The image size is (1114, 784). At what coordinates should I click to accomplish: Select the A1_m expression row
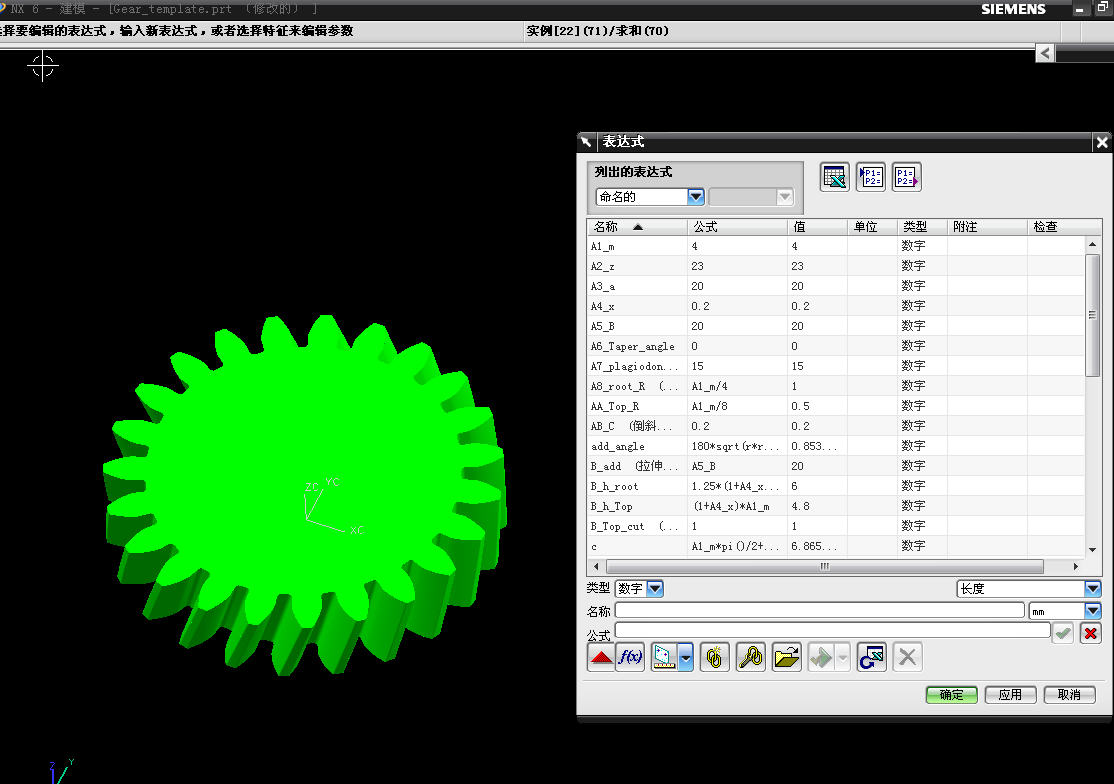[836, 246]
